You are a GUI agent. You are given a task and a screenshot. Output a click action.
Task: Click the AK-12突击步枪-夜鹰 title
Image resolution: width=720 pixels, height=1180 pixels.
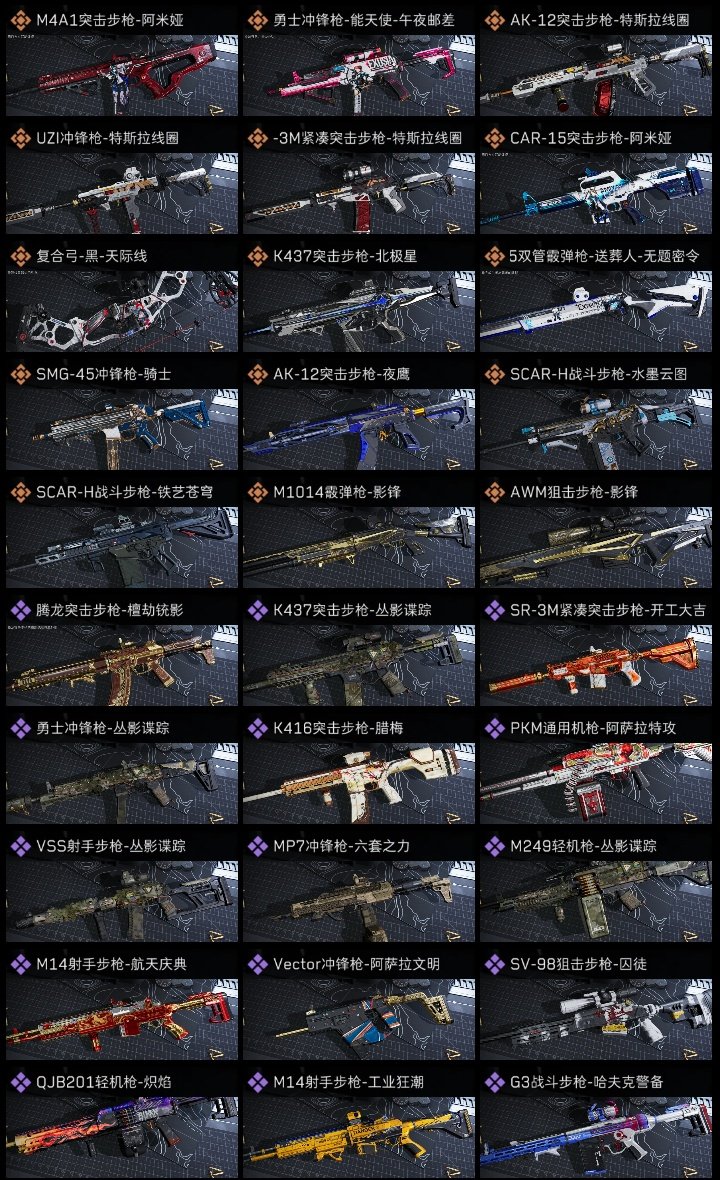tap(341, 374)
